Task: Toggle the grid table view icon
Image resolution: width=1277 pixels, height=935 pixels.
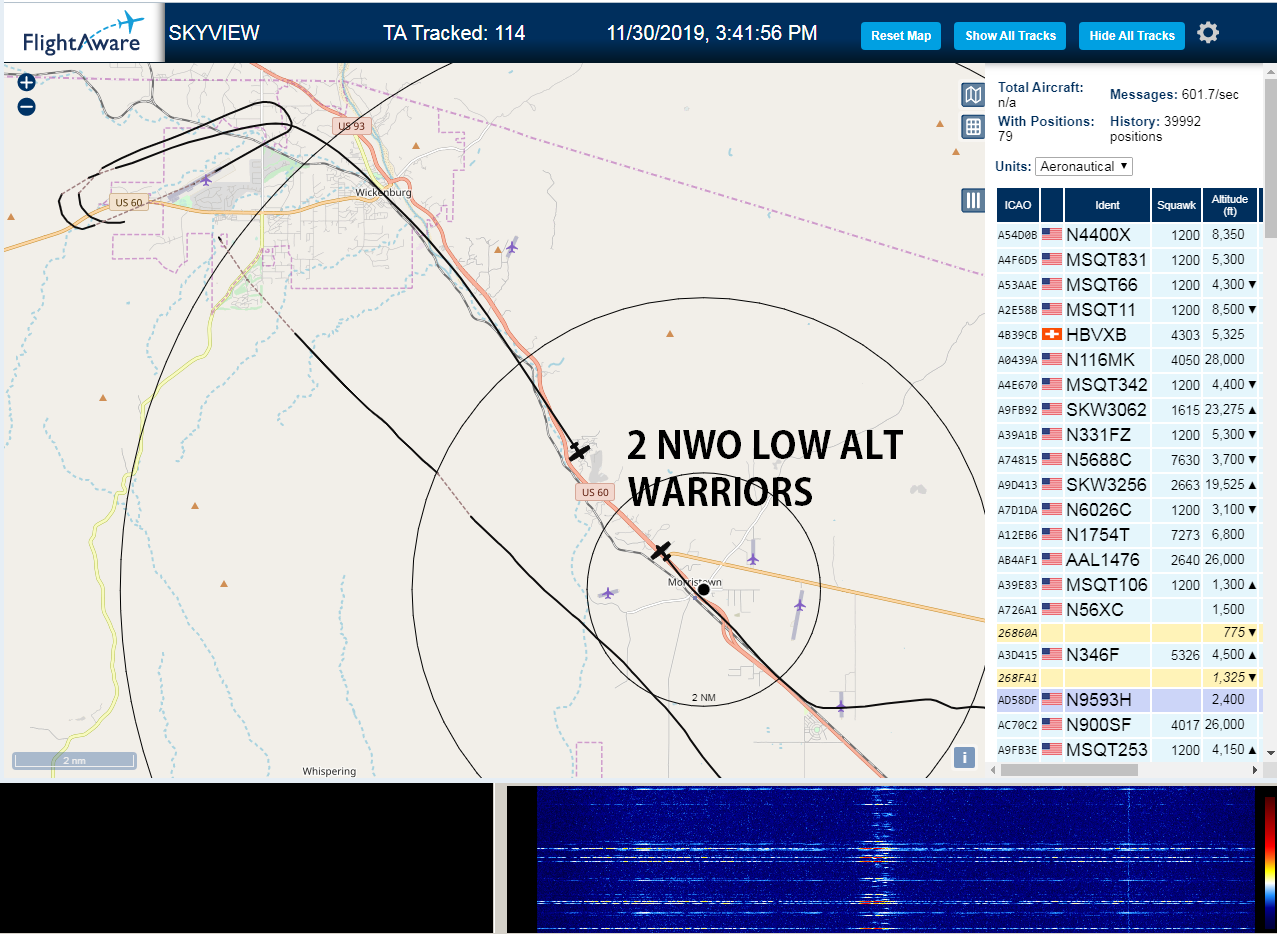Action: click(x=973, y=127)
